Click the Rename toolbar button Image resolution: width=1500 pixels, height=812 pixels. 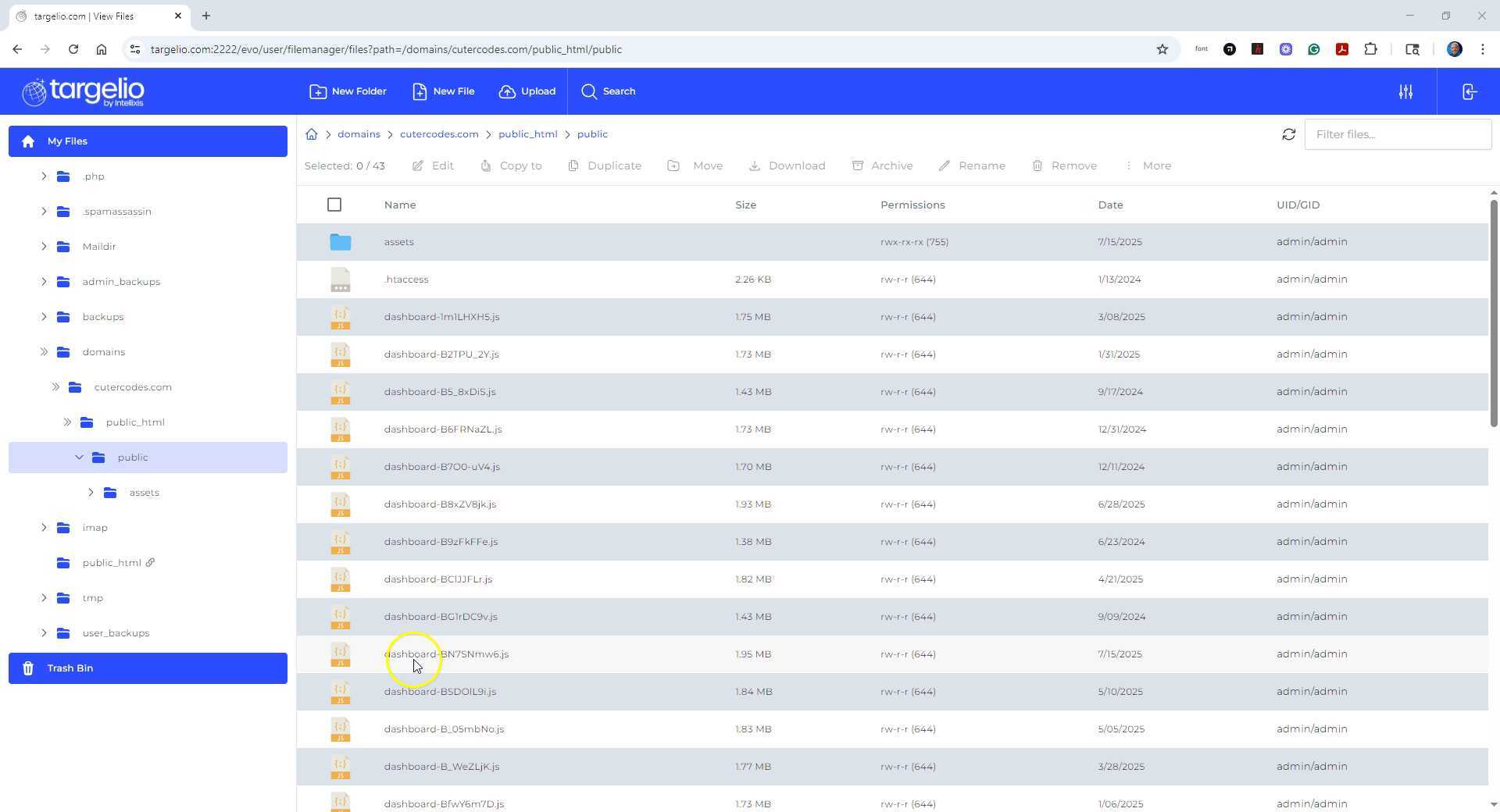tap(972, 166)
